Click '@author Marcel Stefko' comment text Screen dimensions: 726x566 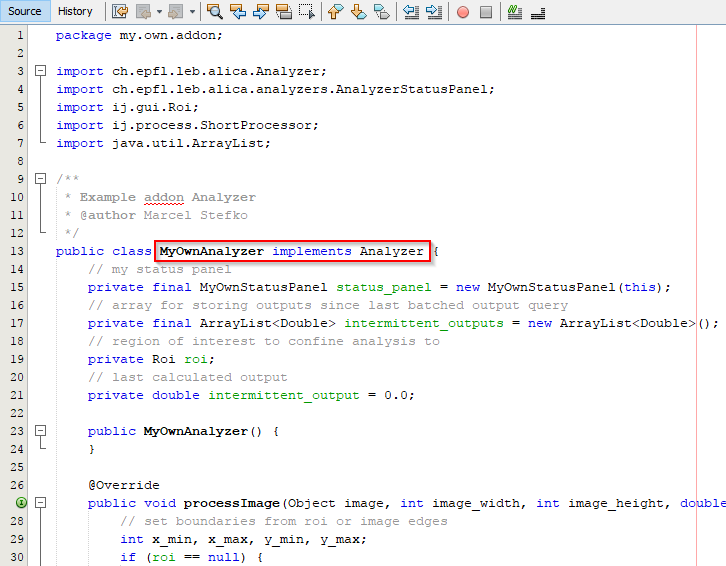163,215
